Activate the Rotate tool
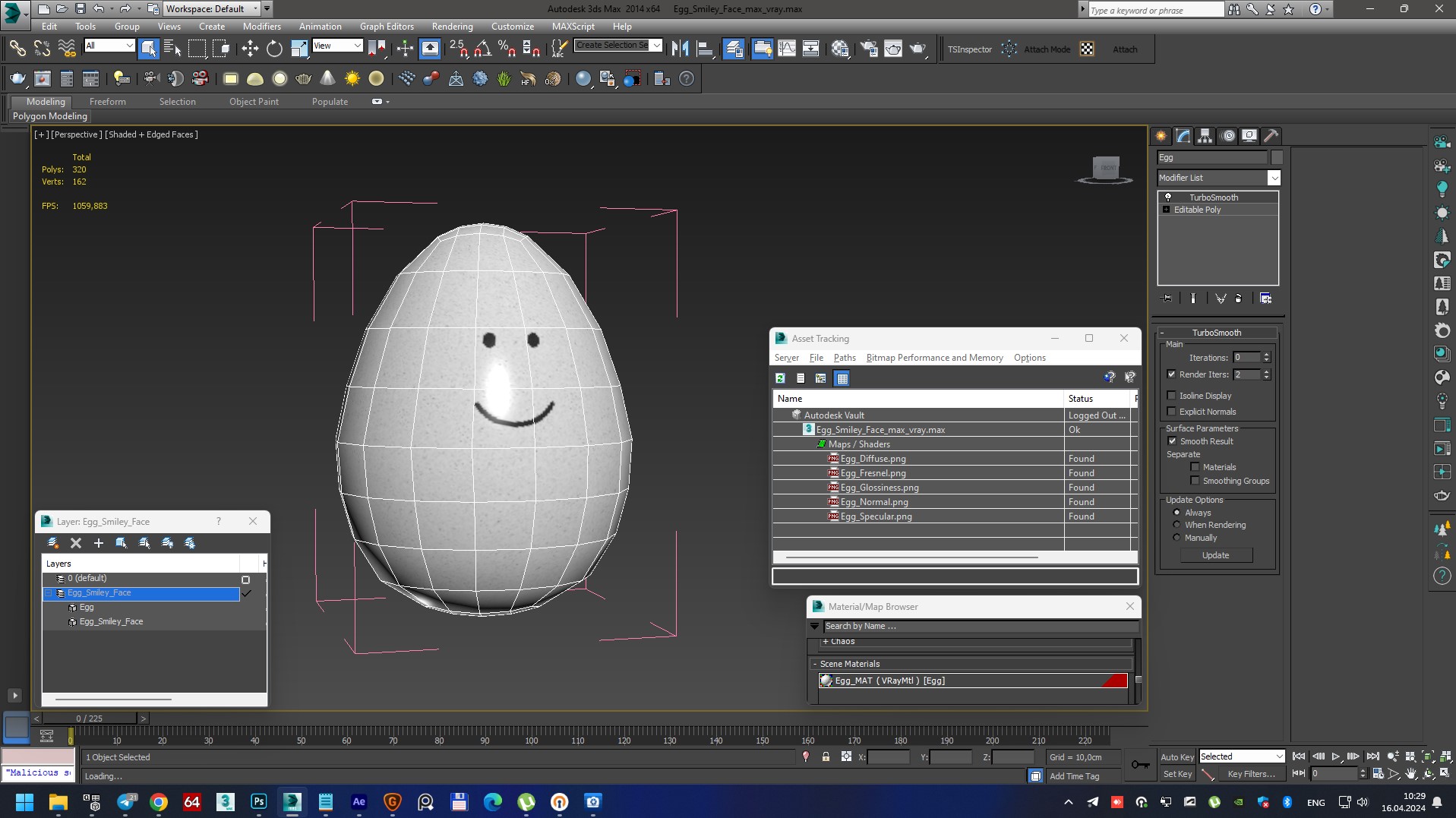1456x818 pixels. point(274,49)
